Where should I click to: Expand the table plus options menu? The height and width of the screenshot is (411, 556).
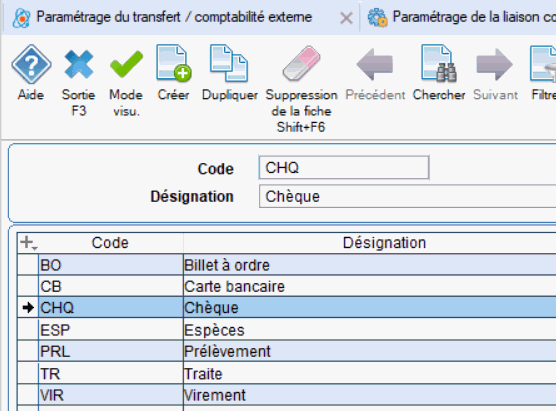28,243
